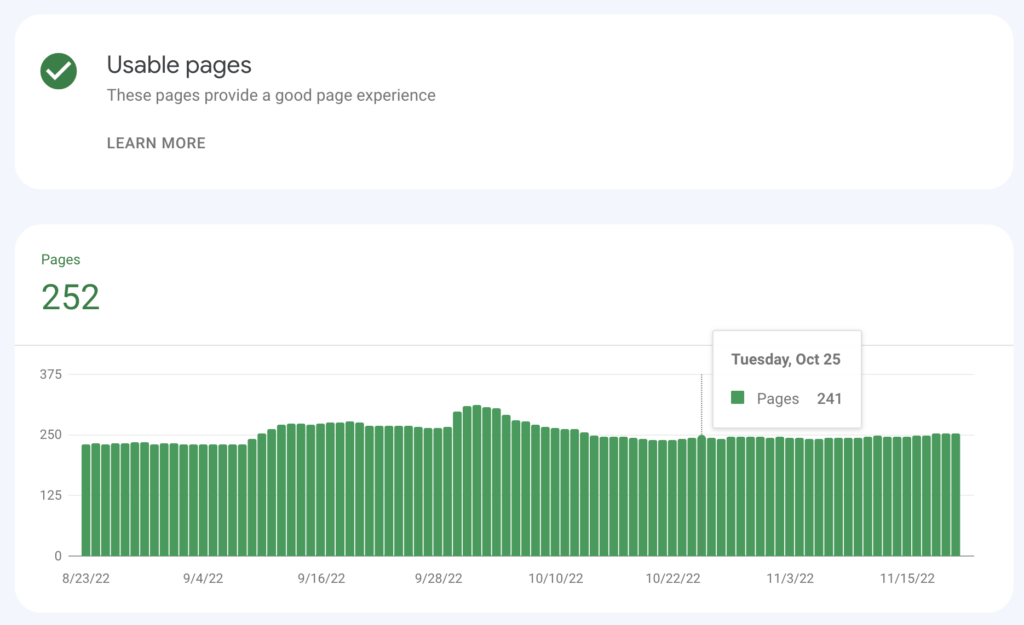This screenshot has height=625, width=1024.
Task: Click the green Pages legend swatch in tooltip
Action: coord(738,398)
